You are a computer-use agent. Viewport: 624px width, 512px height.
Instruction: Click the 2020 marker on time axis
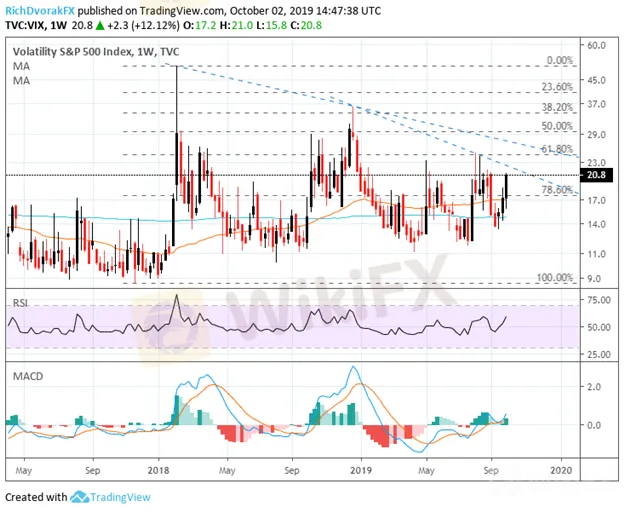(x=561, y=467)
